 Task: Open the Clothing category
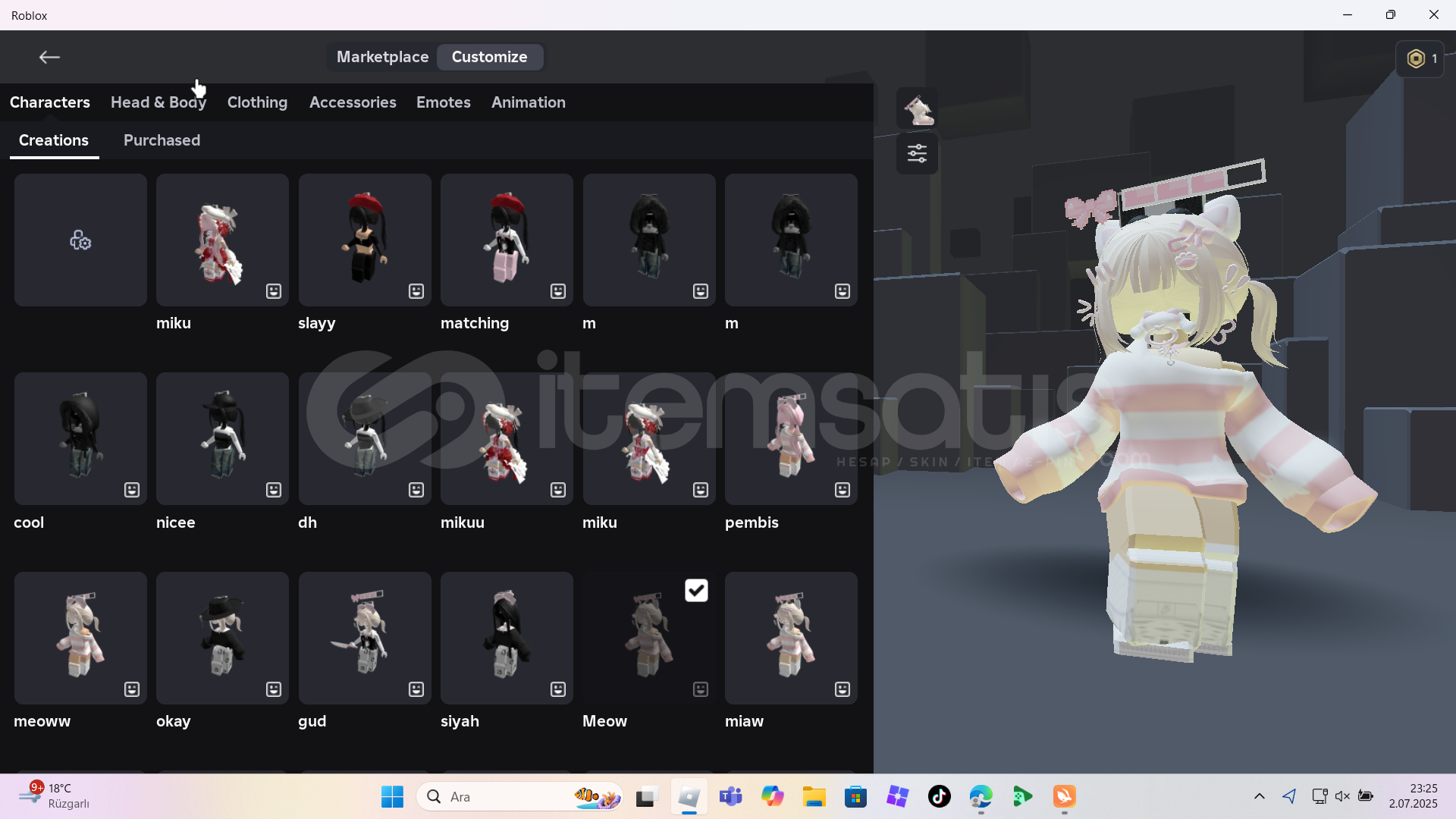coord(257,102)
